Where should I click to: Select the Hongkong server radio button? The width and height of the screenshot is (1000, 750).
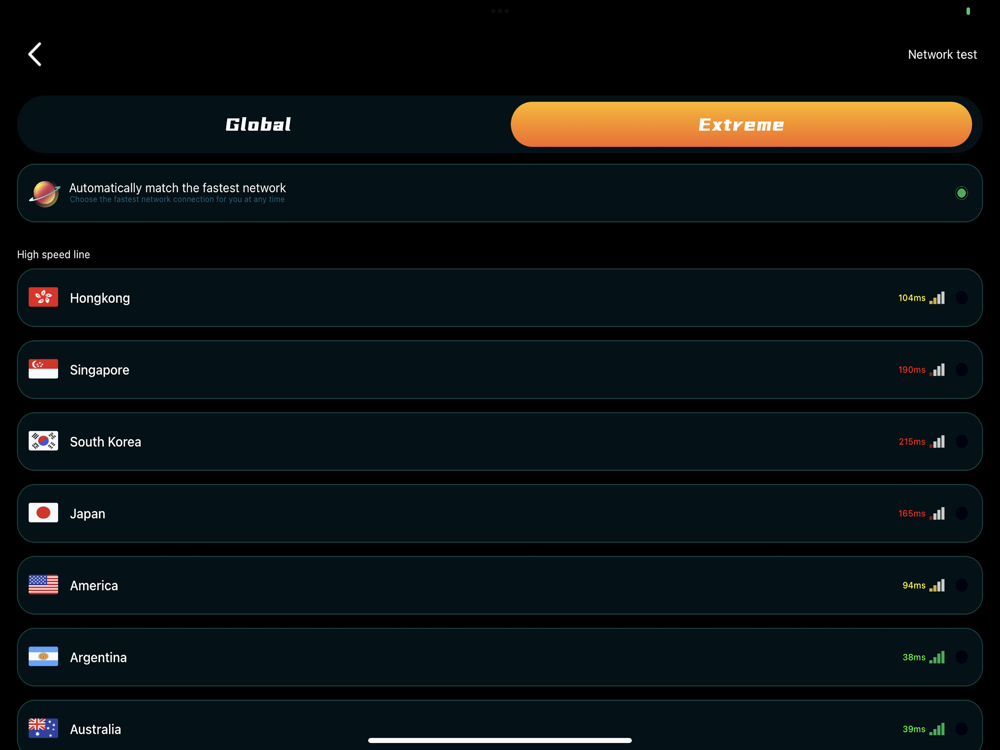coord(961,298)
